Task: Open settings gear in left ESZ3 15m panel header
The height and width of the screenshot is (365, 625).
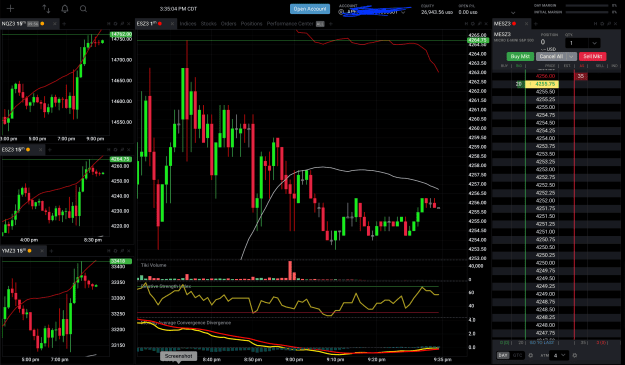Action: click(x=115, y=150)
